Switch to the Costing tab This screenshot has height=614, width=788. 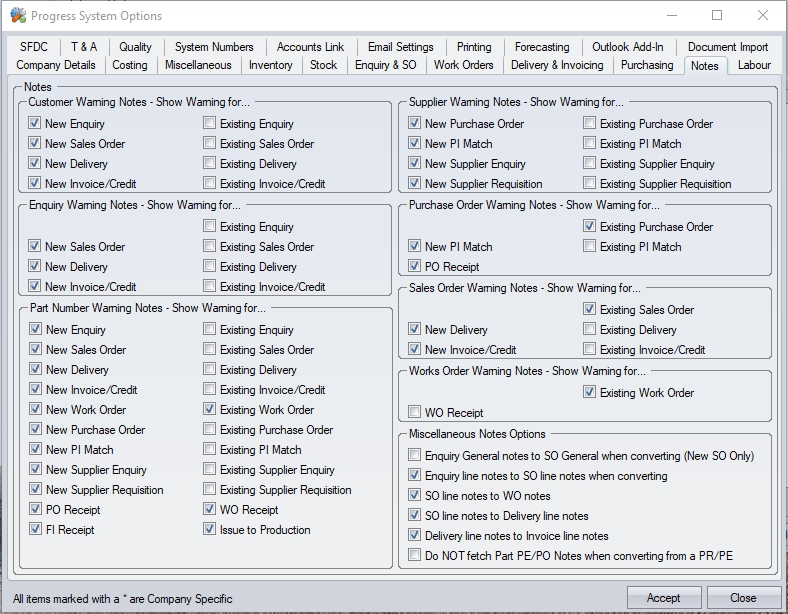pyautogui.click(x=129, y=65)
